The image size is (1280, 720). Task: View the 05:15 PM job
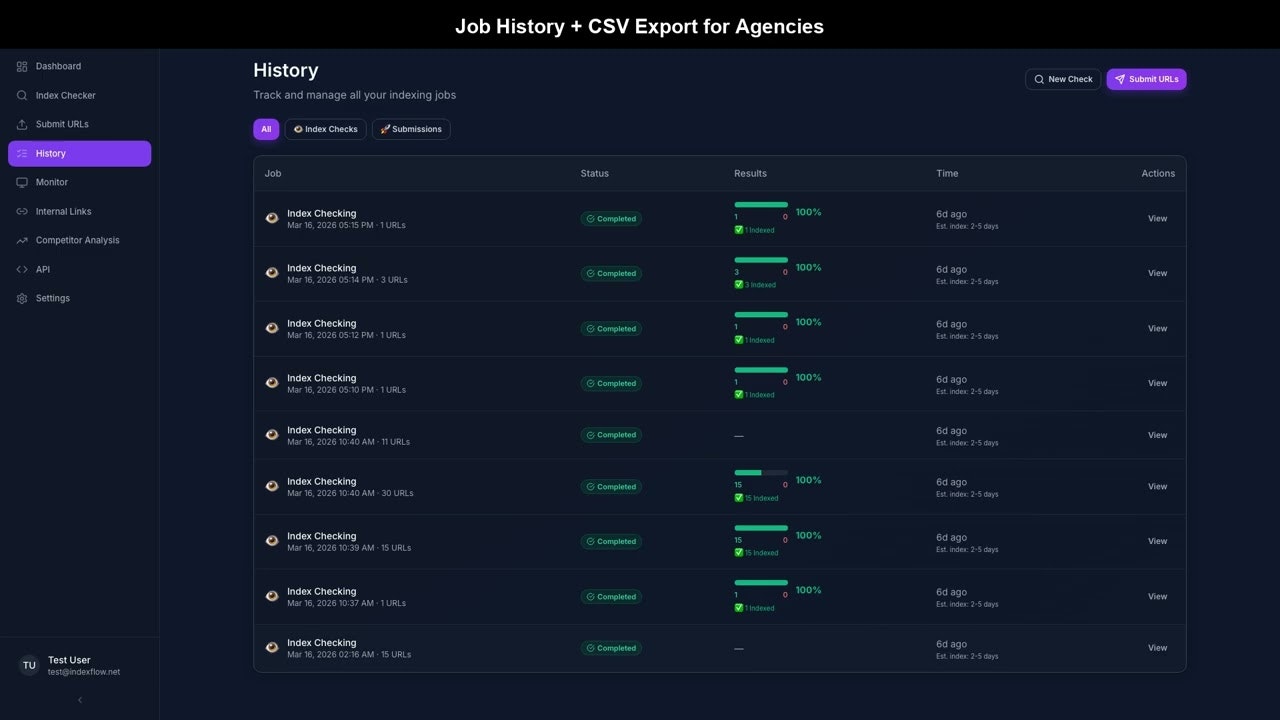click(1157, 219)
